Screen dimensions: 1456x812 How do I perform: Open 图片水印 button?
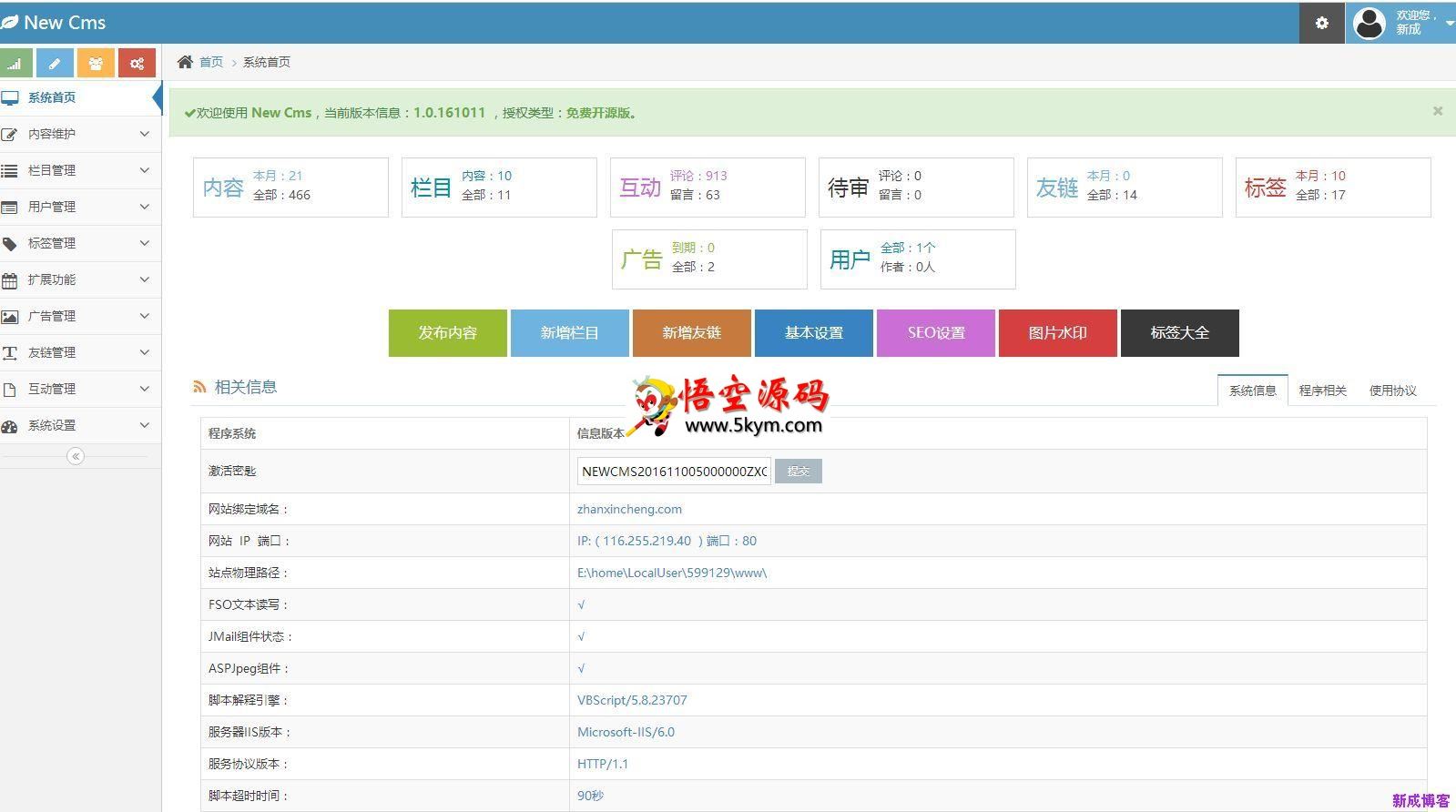point(1057,333)
